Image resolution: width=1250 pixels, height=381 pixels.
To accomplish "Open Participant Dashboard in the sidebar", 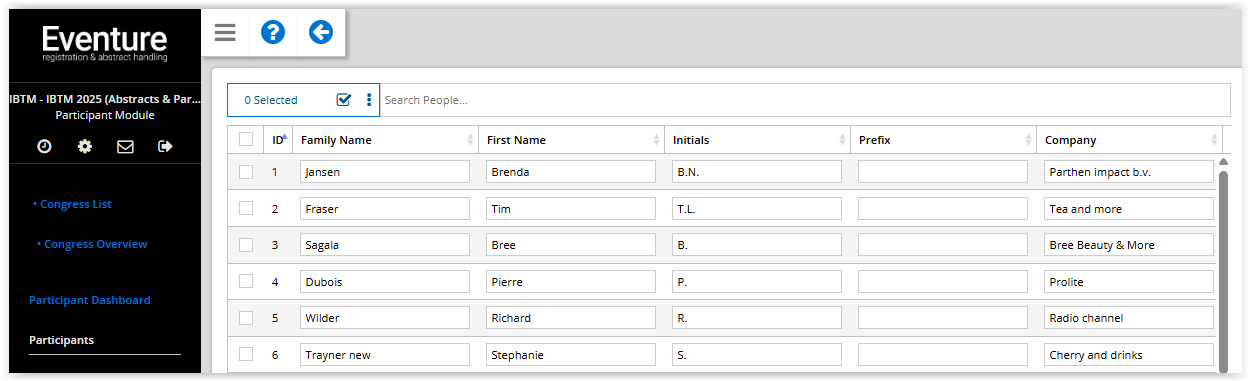I will click(x=90, y=300).
